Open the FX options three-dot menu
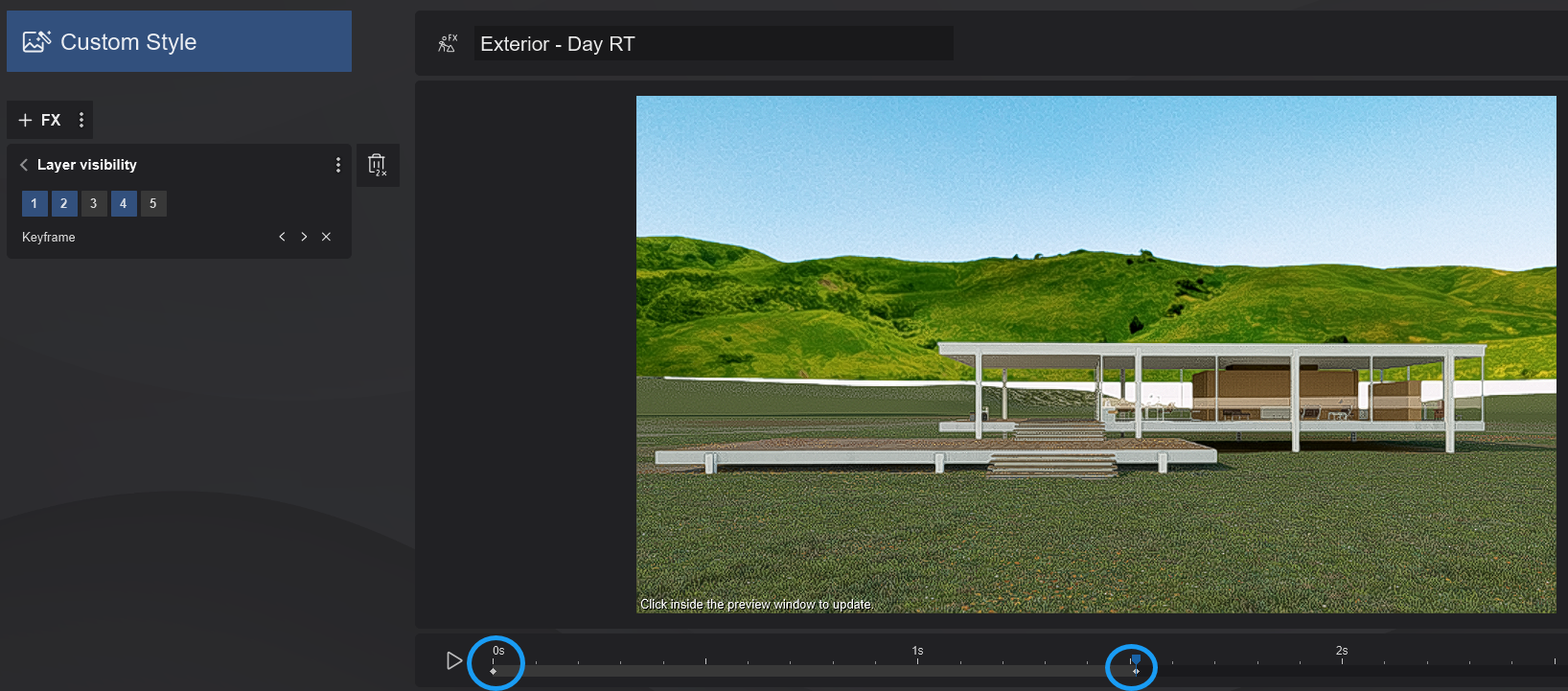Viewport: 1568px width, 691px height. click(x=81, y=120)
